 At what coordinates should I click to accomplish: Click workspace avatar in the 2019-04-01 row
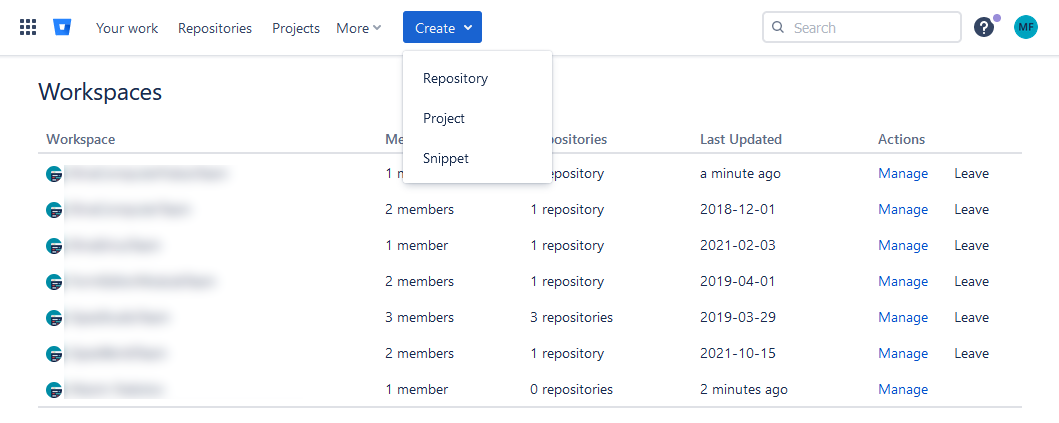54,281
